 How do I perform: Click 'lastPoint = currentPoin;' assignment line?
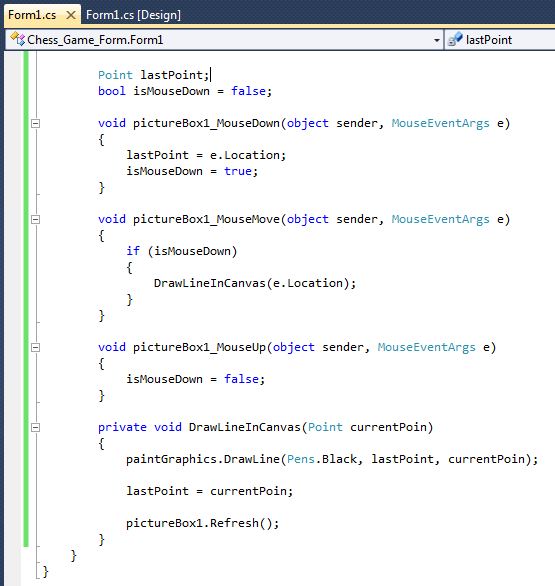209,491
